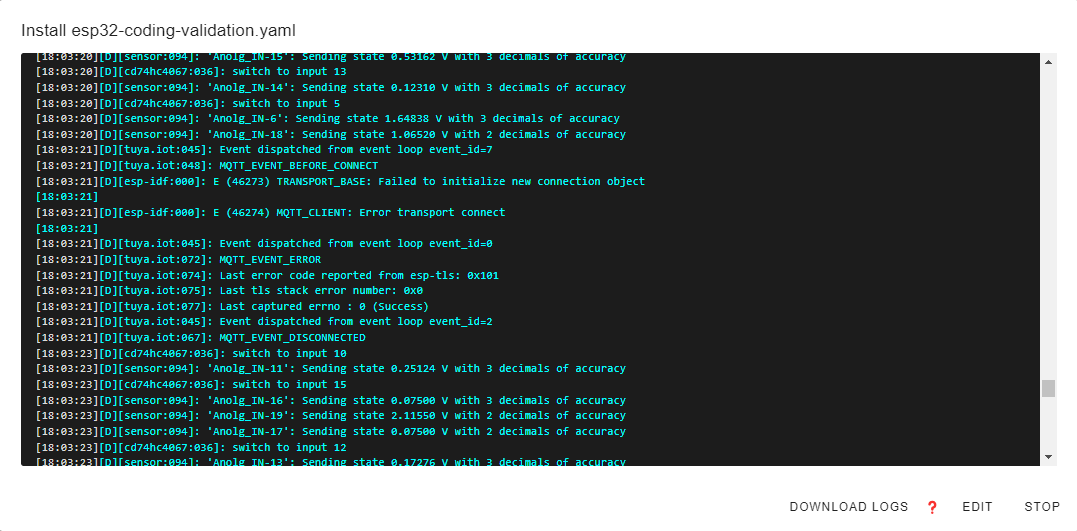Click the Anolg_IN-19 sensor state line
This screenshot has height=531, width=1077.
click(x=330, y=416)
